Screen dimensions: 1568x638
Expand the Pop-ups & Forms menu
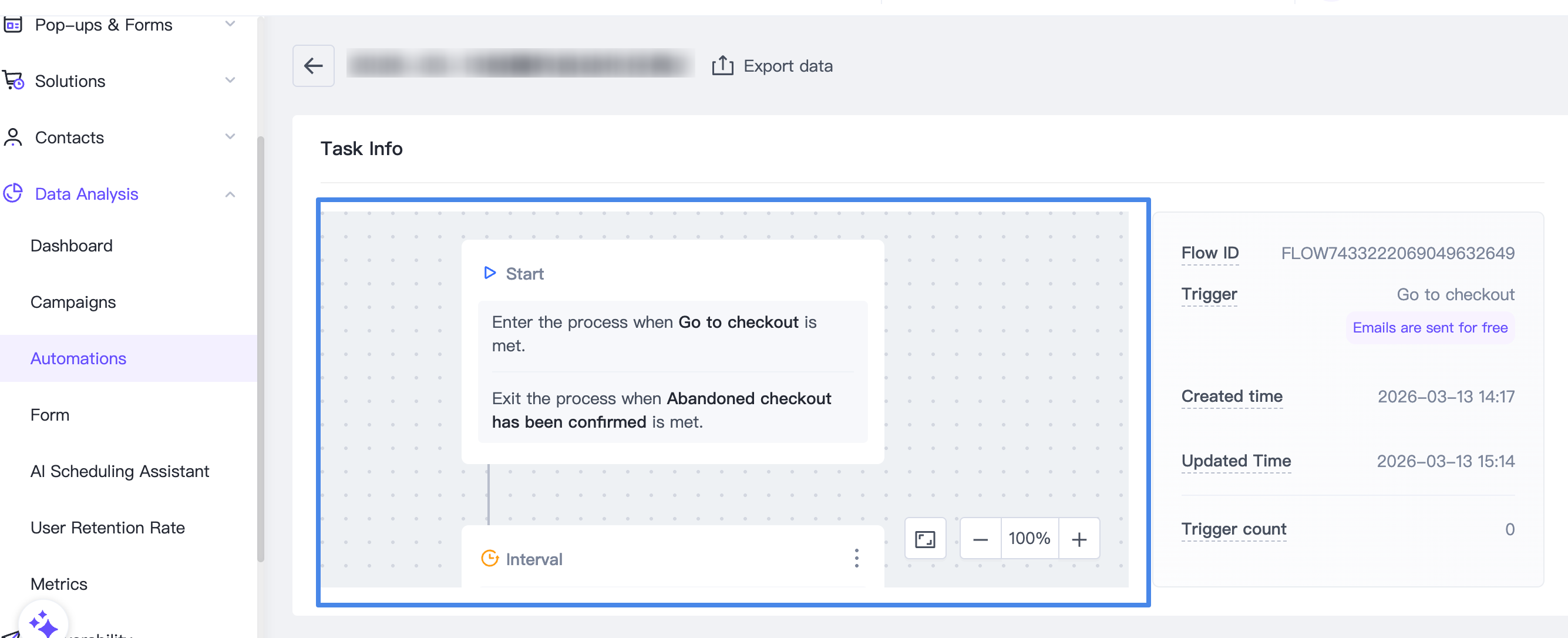[230, 24]
